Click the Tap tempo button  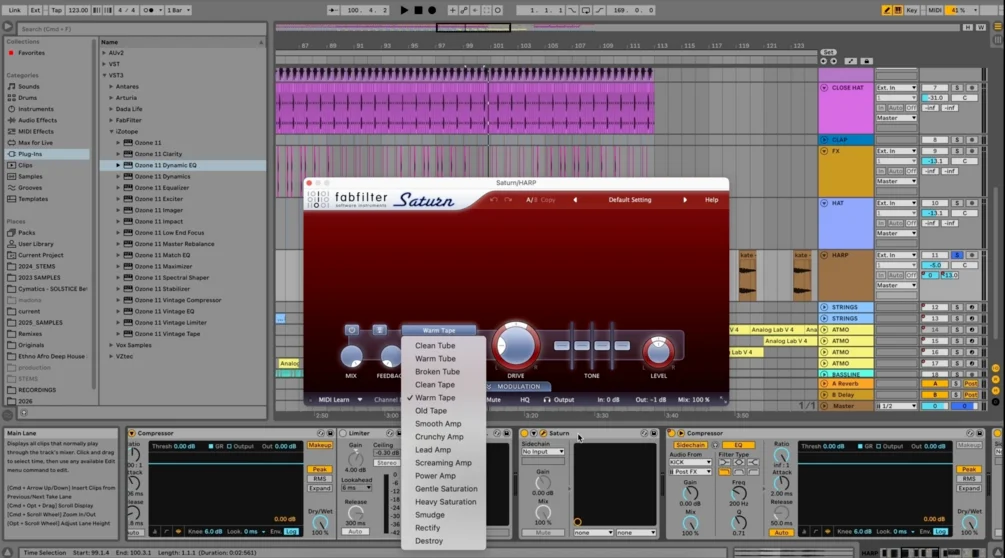tap(56, 10)
